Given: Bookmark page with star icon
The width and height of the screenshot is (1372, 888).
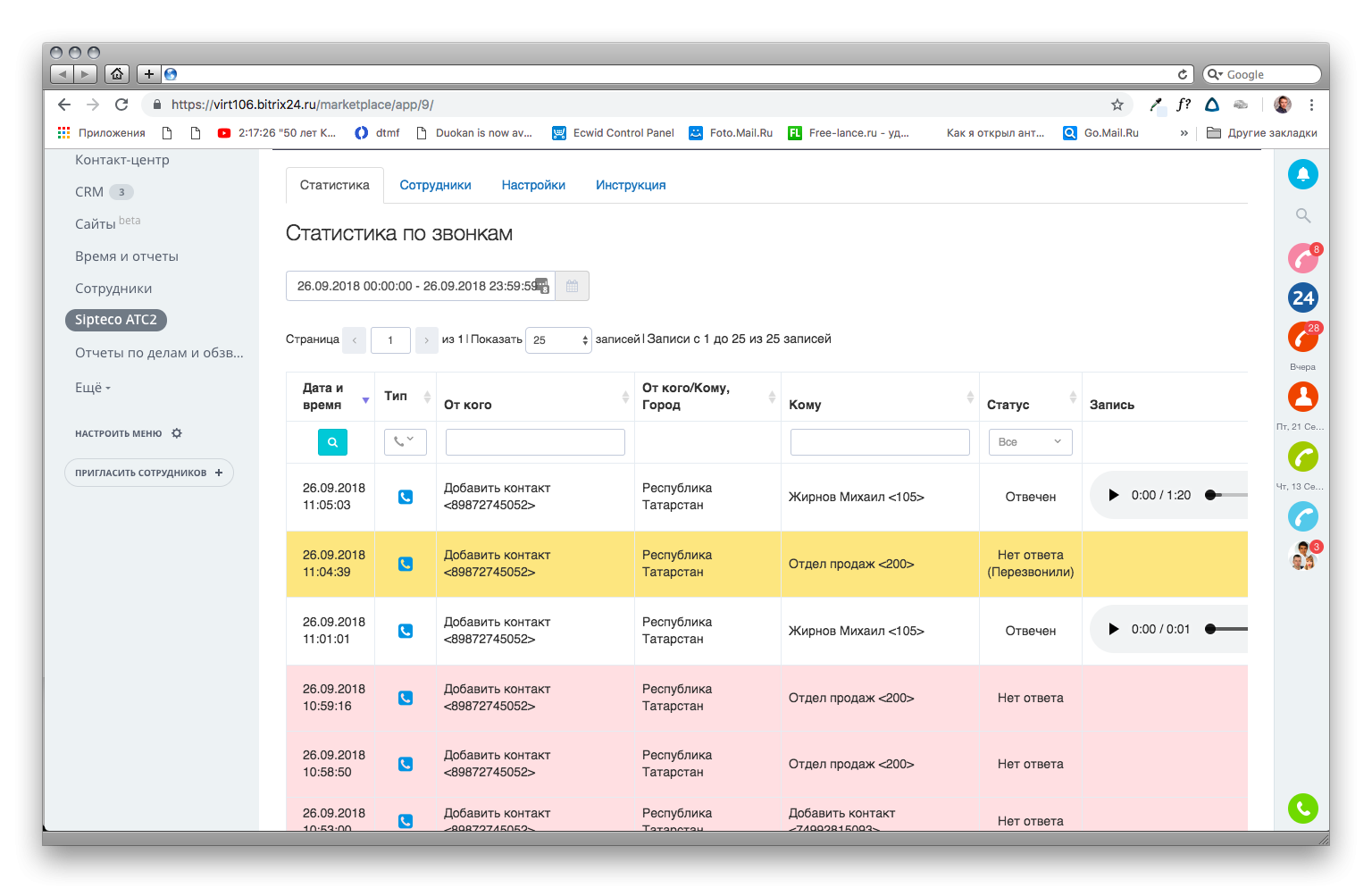Looking at the screenshot, I should pos(1117,105).
